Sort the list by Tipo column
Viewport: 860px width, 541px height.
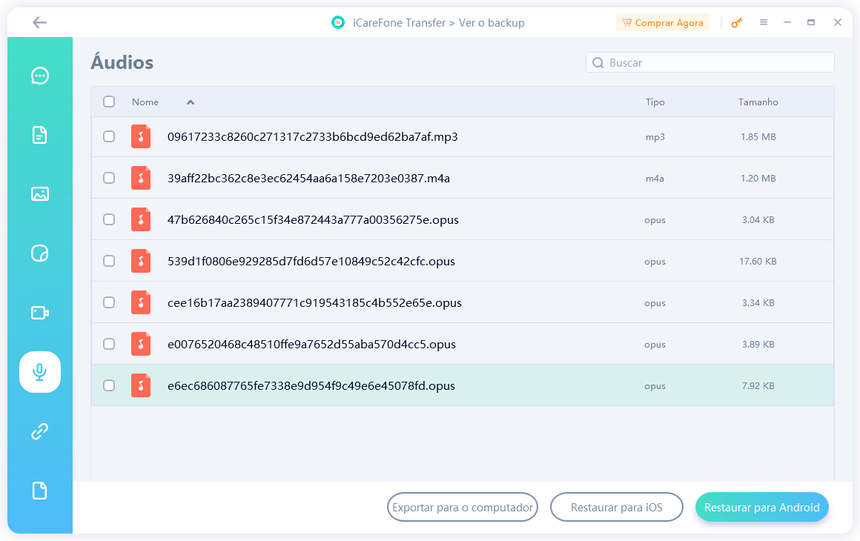pos(655,102)
